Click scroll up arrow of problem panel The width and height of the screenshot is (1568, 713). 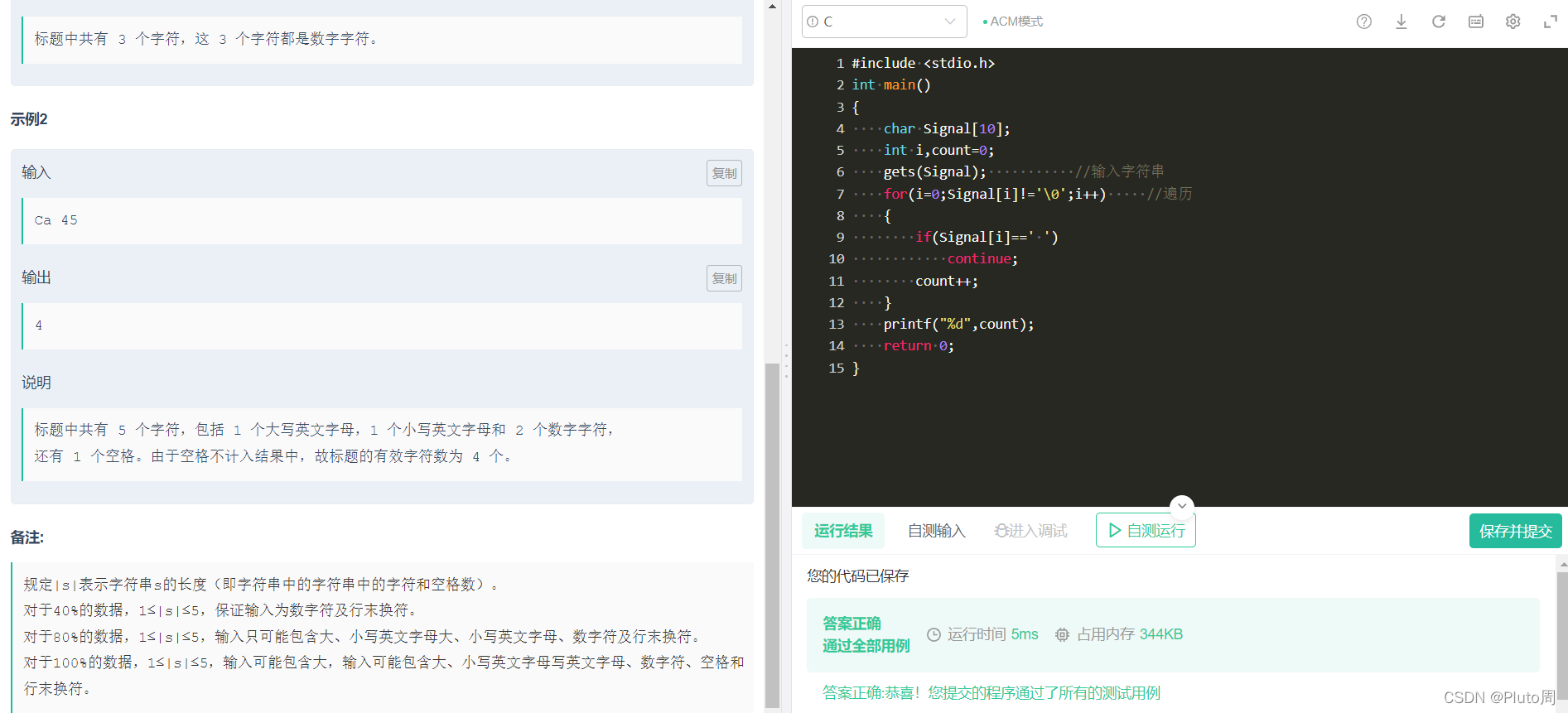(x=772, y=7)
